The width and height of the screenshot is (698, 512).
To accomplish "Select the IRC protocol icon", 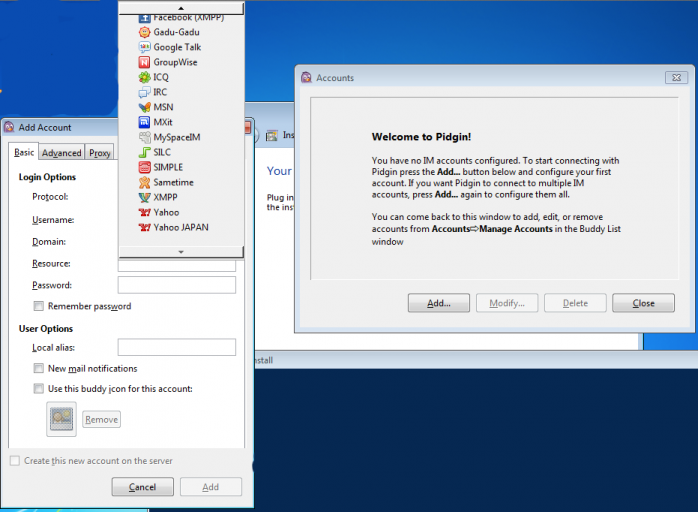I will click(x=145, y=92).
